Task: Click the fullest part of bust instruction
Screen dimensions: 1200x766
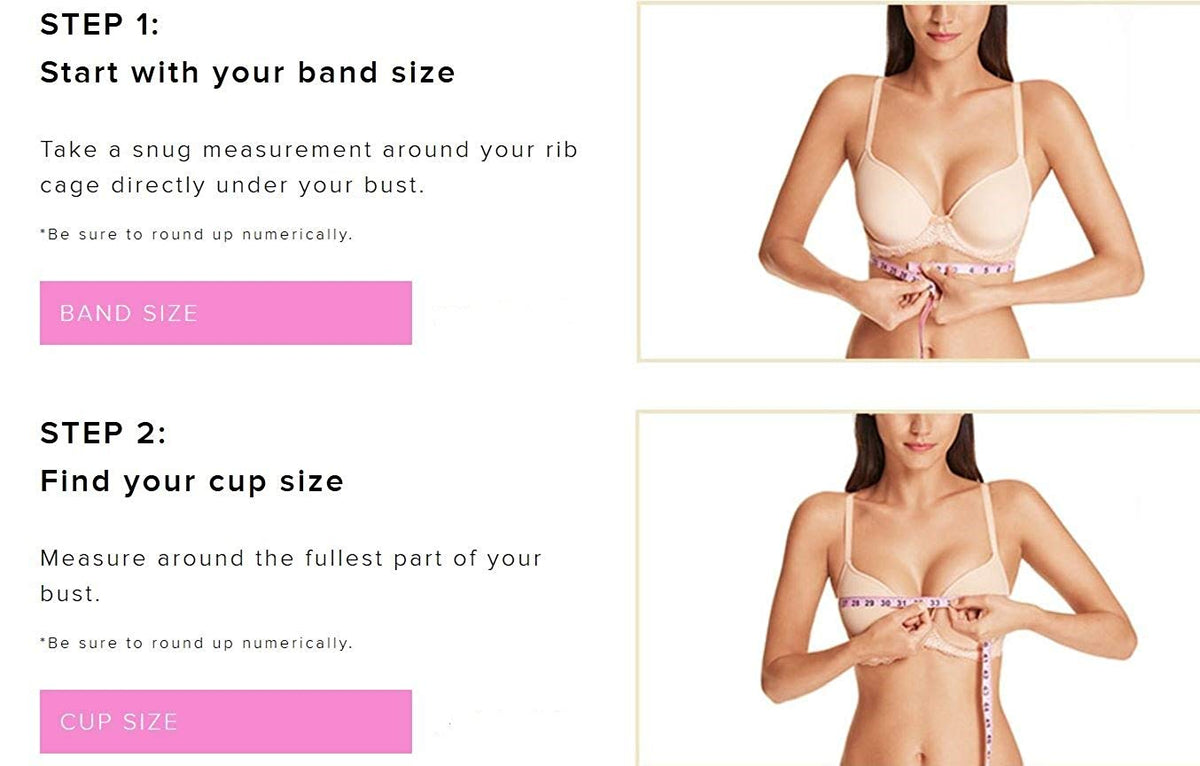Action: point(291,575)
